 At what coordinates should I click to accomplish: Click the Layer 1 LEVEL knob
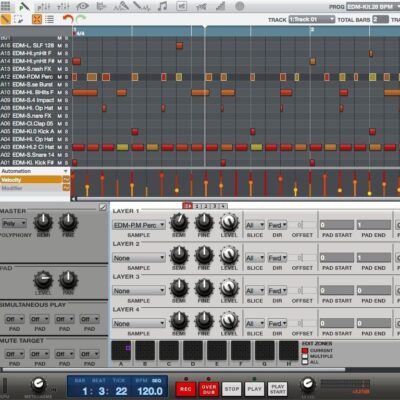click(x=229, y=223)
